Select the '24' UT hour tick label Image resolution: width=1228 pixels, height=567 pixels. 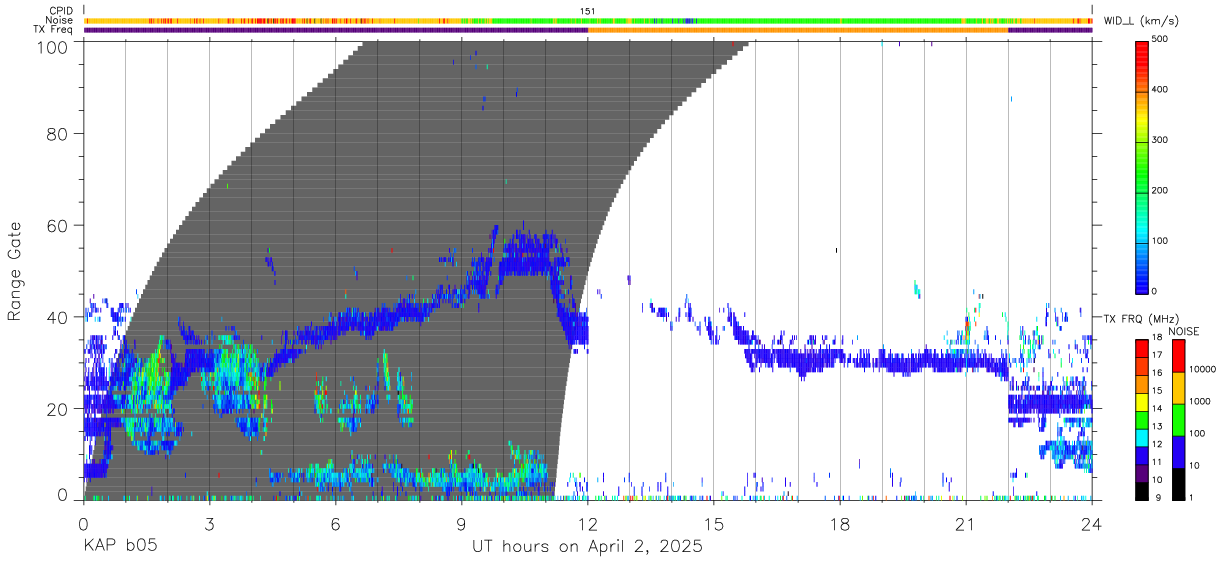pyautogui.click(x=1092, y=523)
